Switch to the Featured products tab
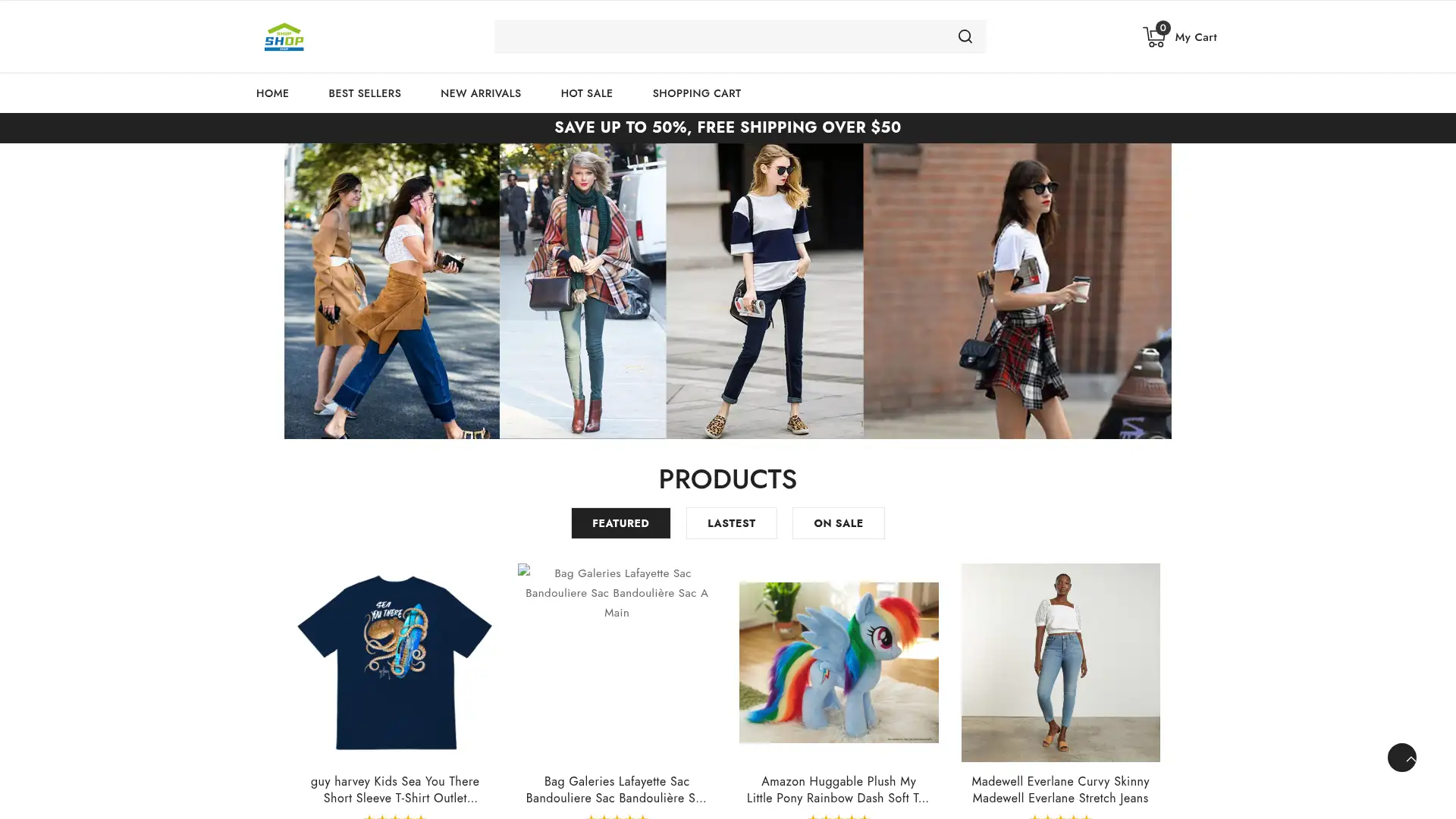1456x819 pixels. point(620,523)
